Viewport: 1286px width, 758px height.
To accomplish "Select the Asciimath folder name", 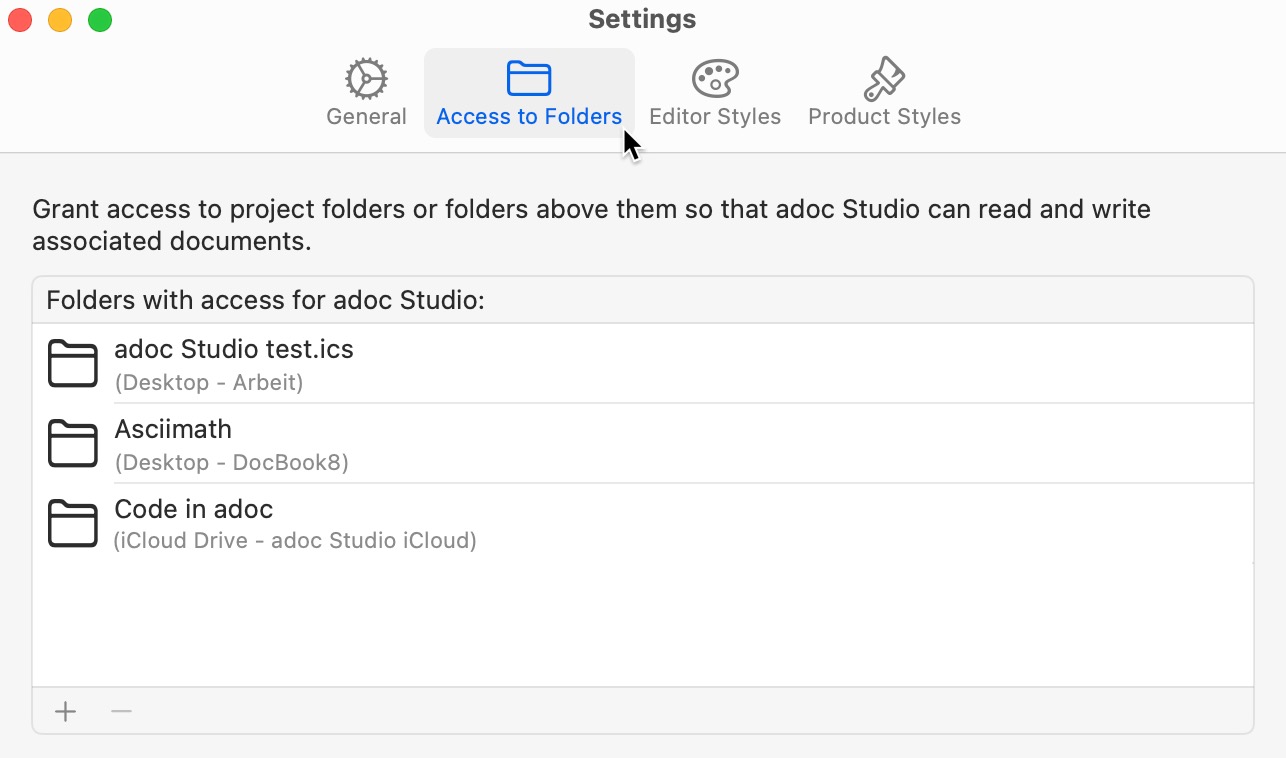I will pos(173,429).
